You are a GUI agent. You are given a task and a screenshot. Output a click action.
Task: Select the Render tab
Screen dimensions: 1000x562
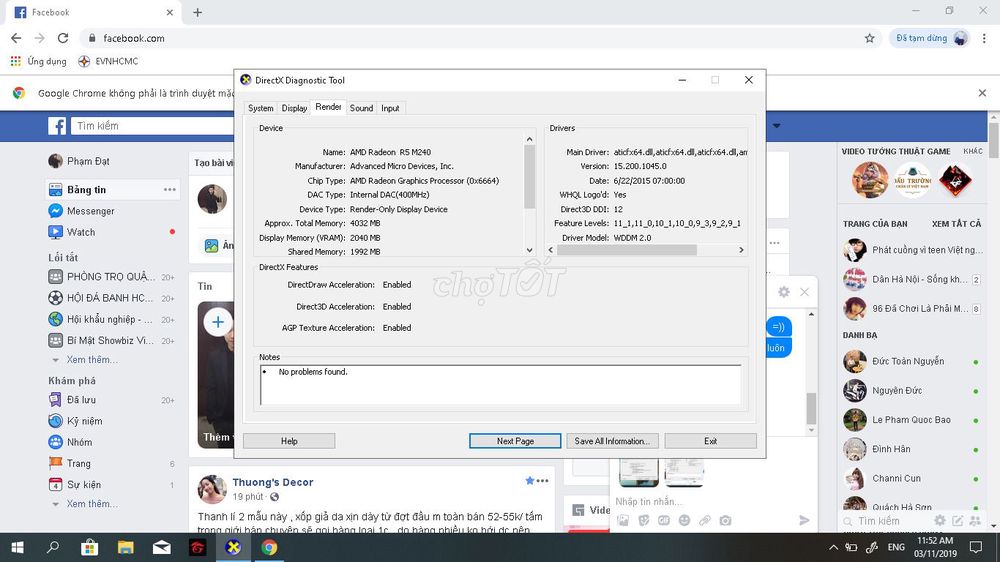pos(328,107)
